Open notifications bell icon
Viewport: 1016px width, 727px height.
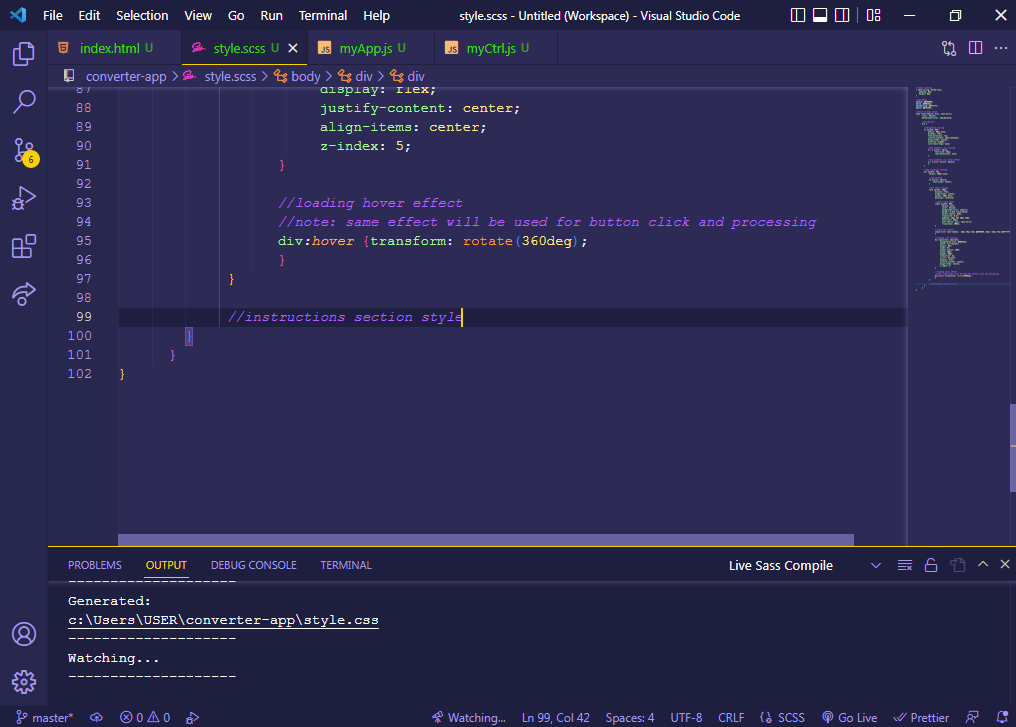[x=1002, y=717]
